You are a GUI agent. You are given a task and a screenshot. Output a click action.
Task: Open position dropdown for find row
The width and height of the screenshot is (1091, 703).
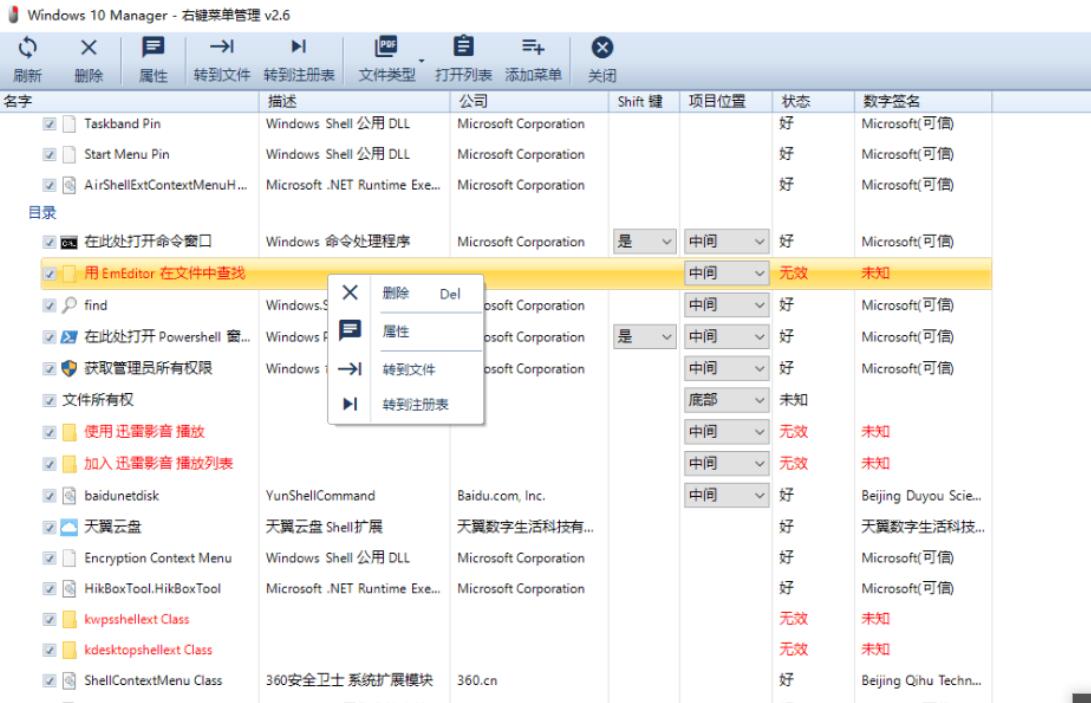coord(726,305)
